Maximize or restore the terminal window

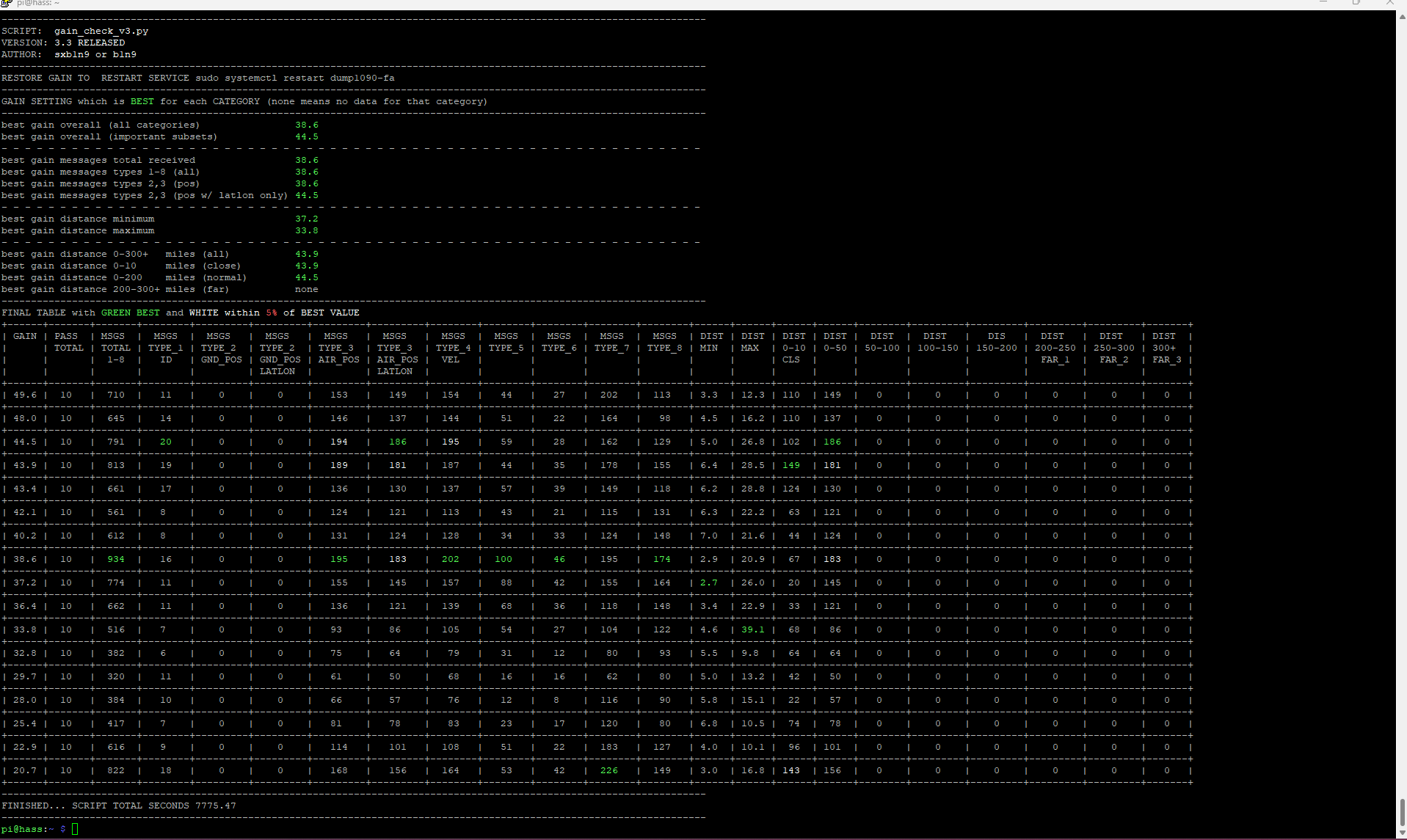(x=1356, y=3)
